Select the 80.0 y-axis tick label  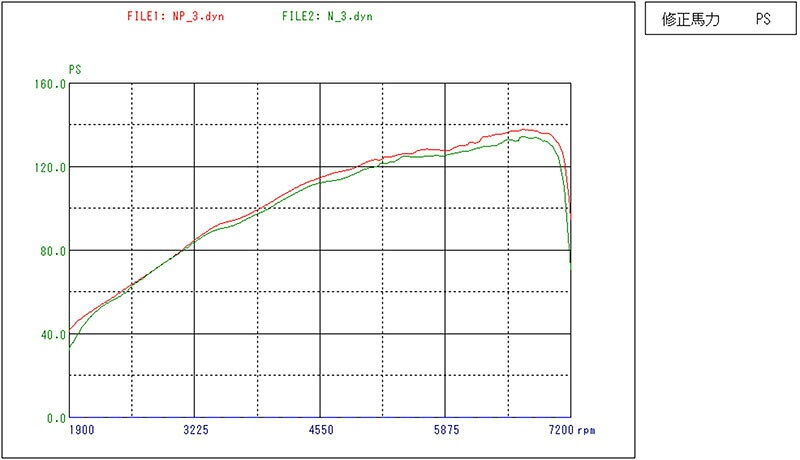point(52,251)
